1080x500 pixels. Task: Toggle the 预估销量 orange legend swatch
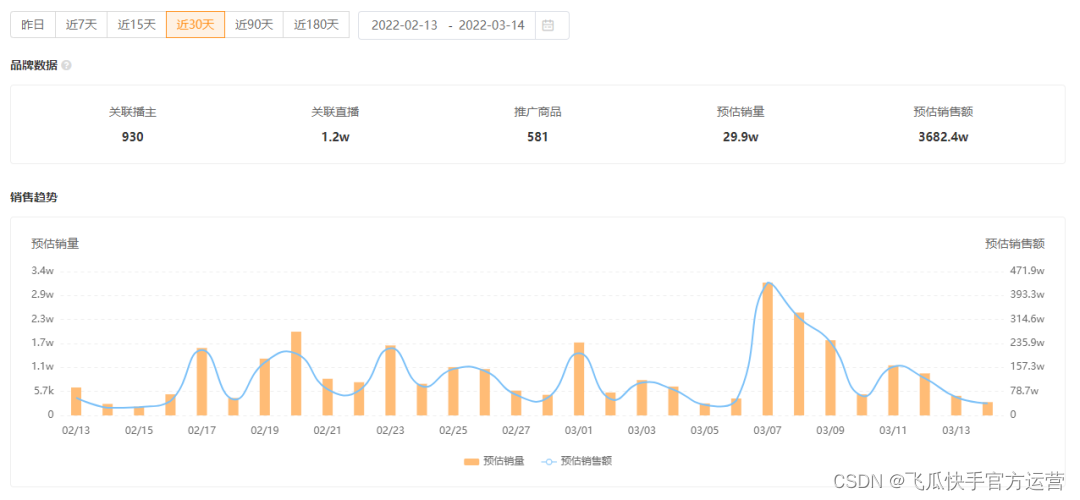point(471,461)
